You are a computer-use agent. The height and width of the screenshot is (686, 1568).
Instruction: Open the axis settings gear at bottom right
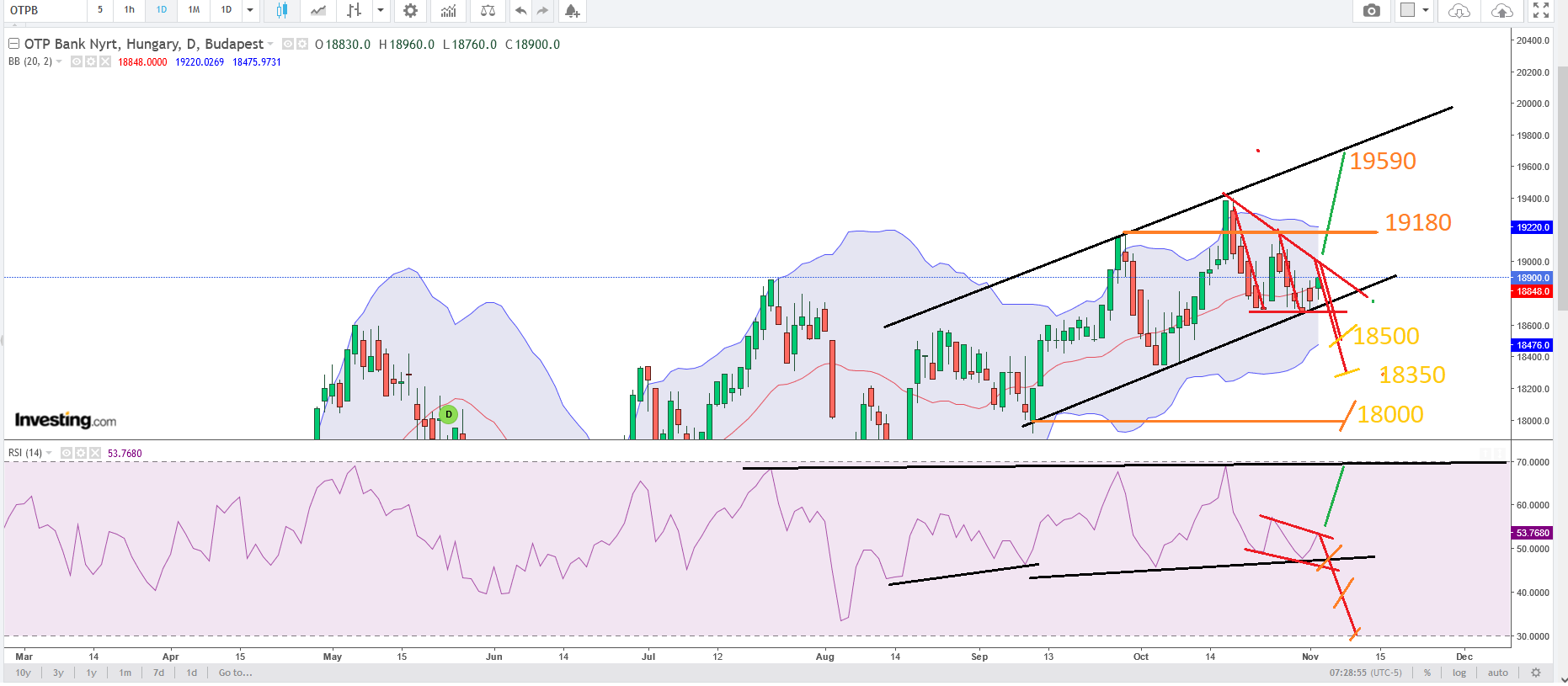[1536, 673]
